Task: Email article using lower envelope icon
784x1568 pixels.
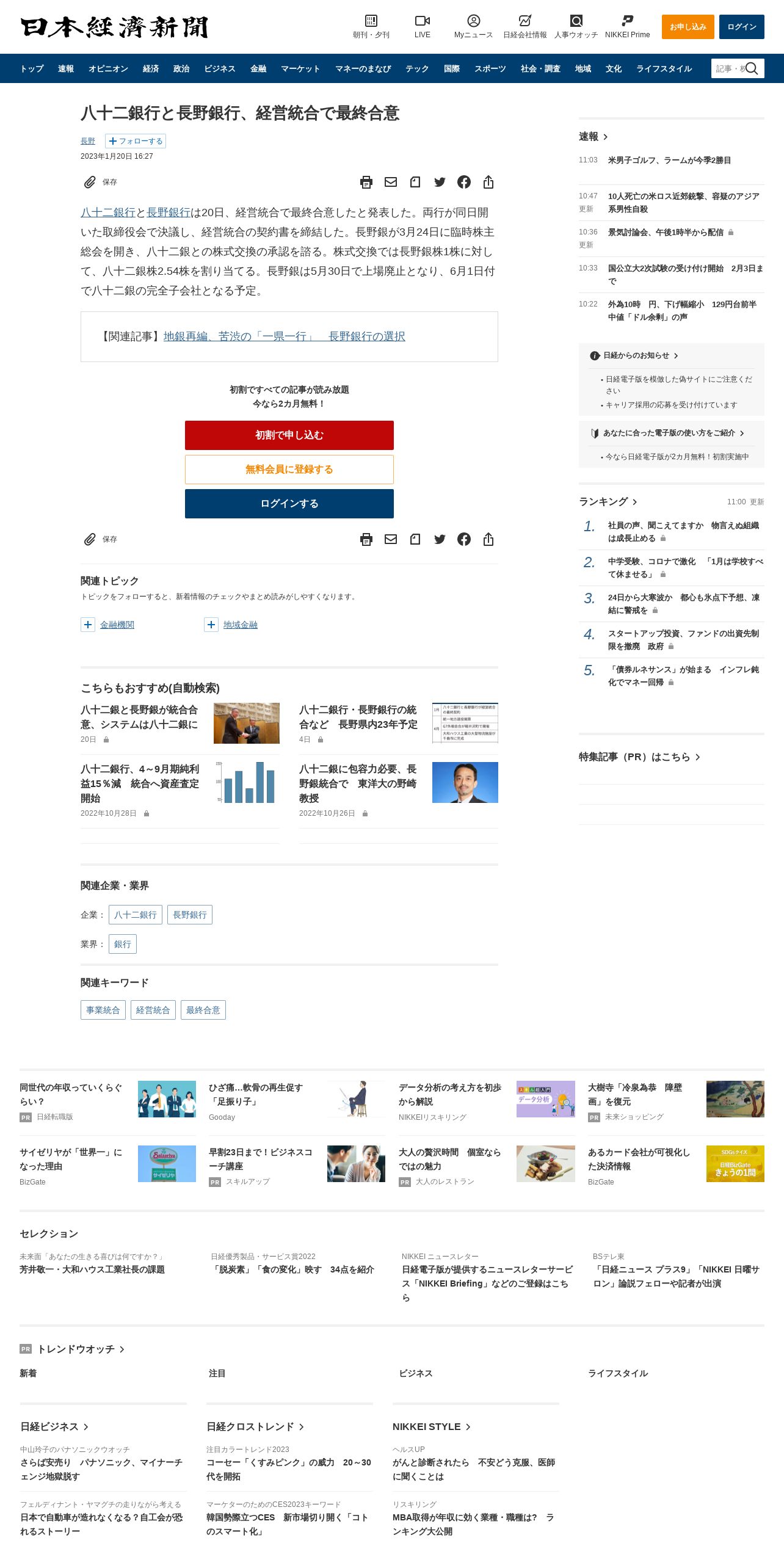Action: click(391, 539)
